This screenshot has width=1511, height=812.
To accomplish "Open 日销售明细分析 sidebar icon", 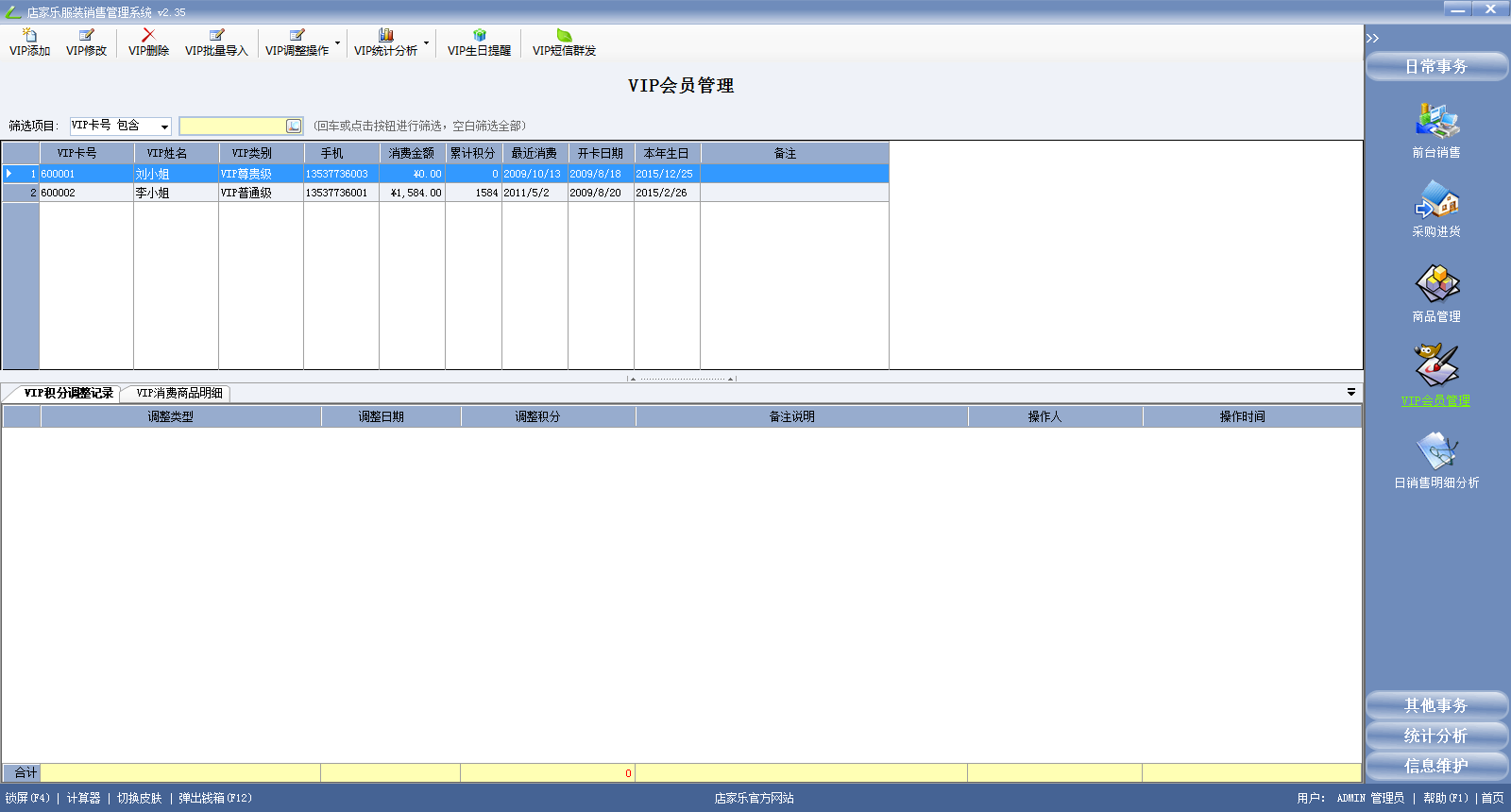I will click(1436, 460).
